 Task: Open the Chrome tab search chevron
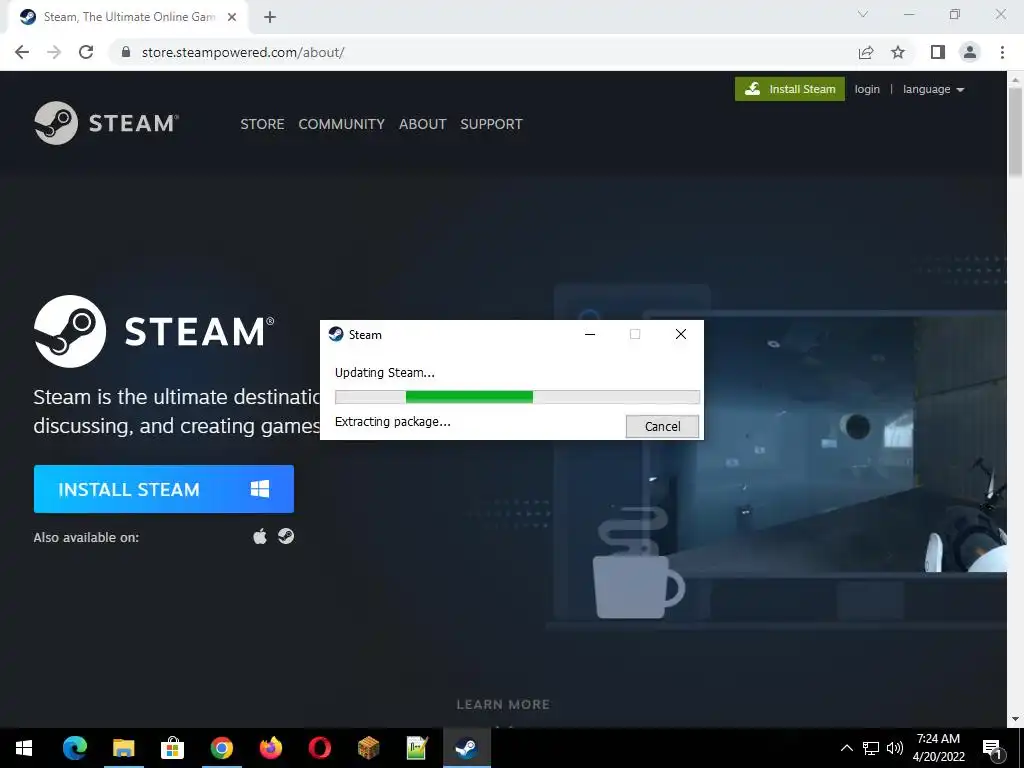coord(863,14)
